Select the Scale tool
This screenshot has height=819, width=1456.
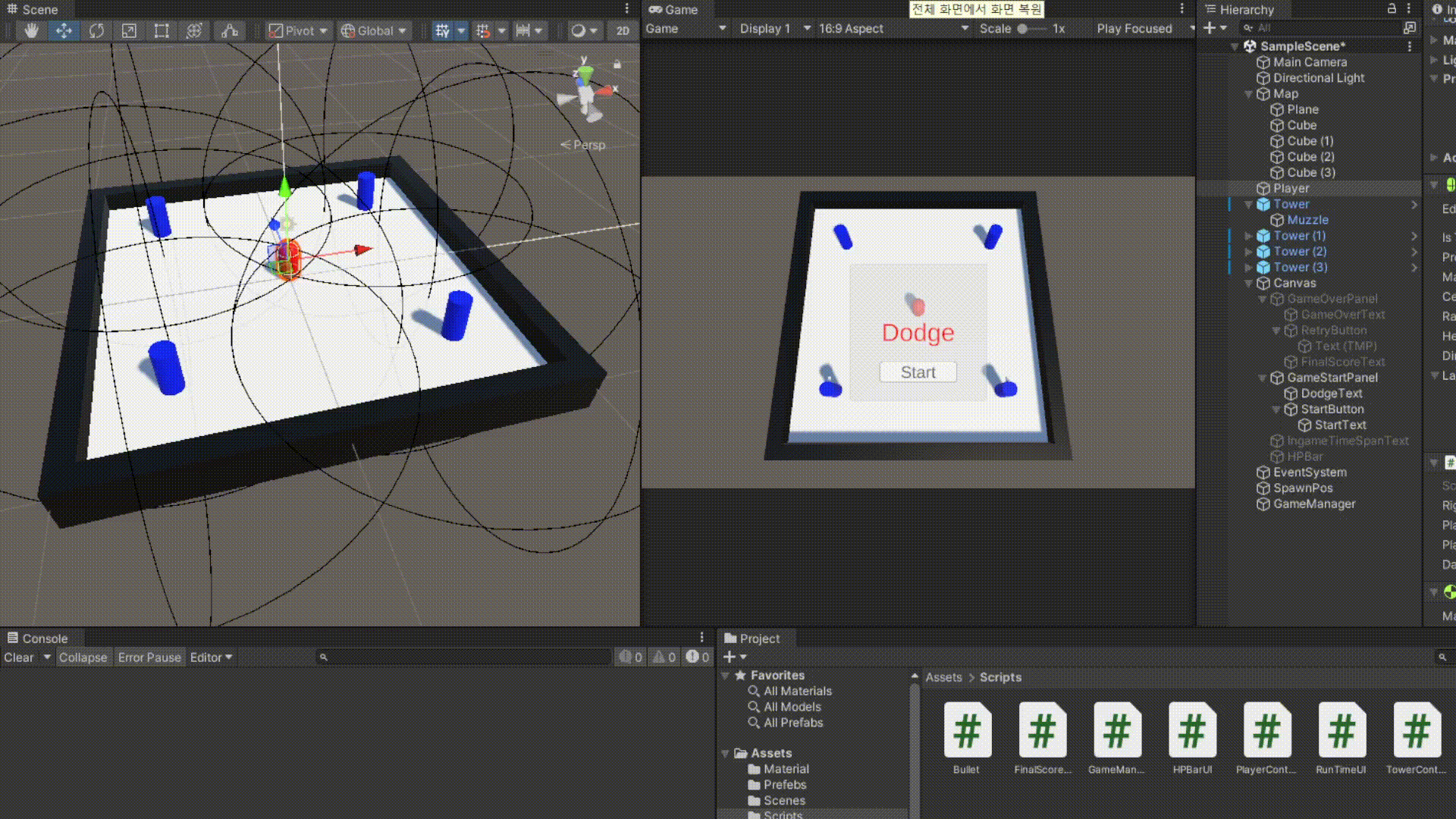click(x=129, y=30)
